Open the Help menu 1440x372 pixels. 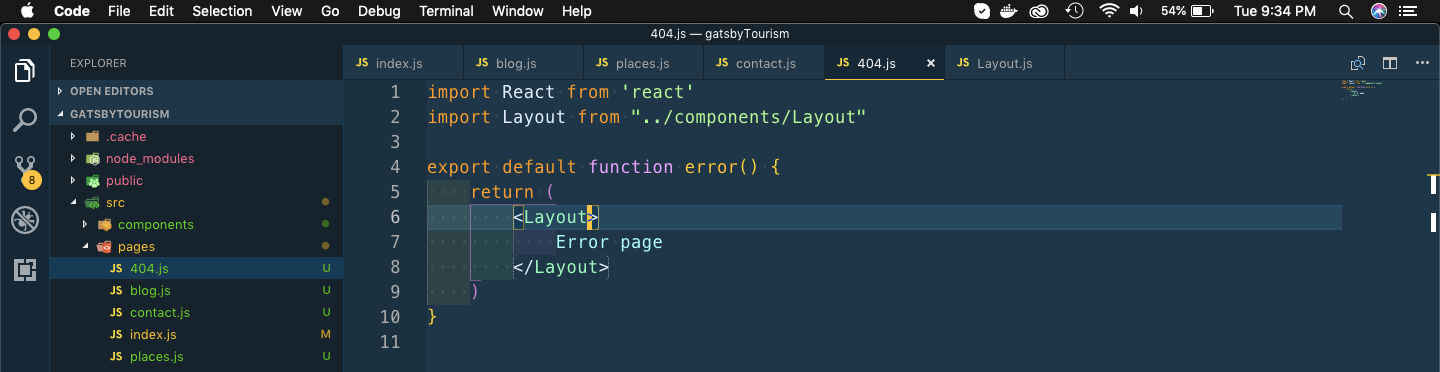pos(577,11)
